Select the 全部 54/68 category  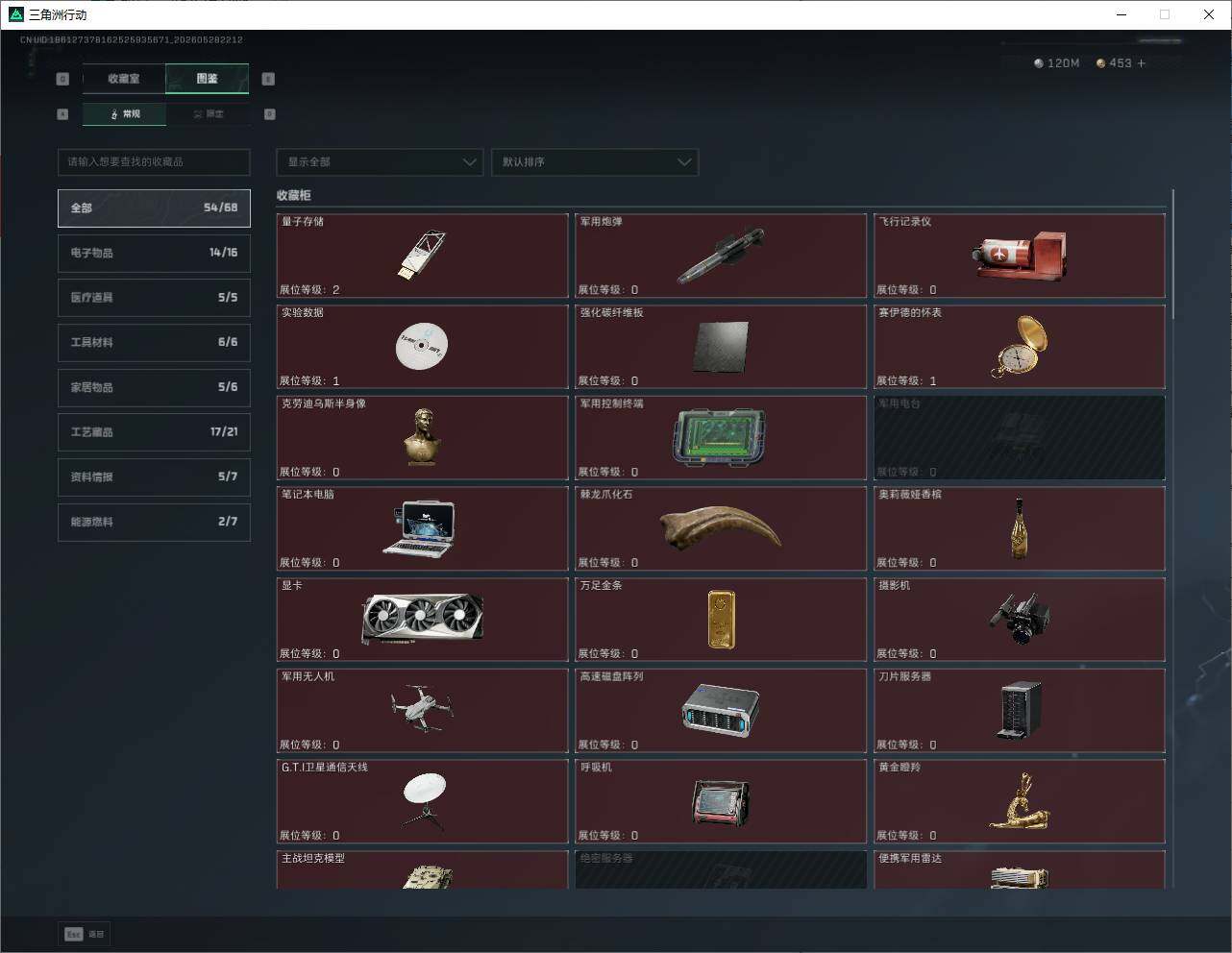coord(154,208)
